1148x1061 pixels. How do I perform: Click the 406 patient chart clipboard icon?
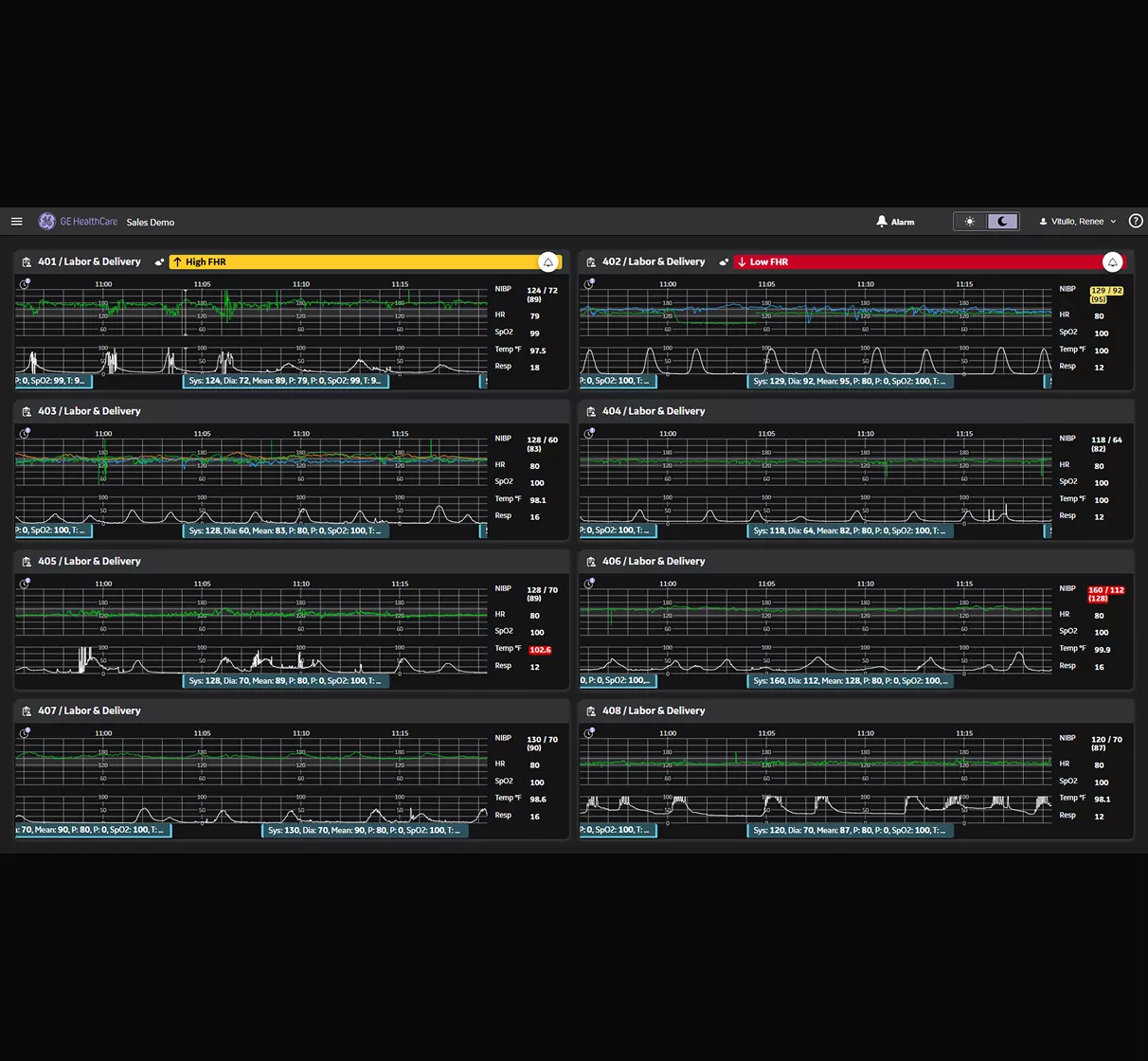tap(591, 562)
